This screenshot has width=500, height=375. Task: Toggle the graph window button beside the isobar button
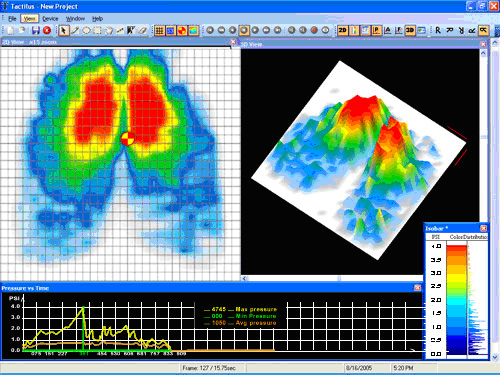pos(365,30)
